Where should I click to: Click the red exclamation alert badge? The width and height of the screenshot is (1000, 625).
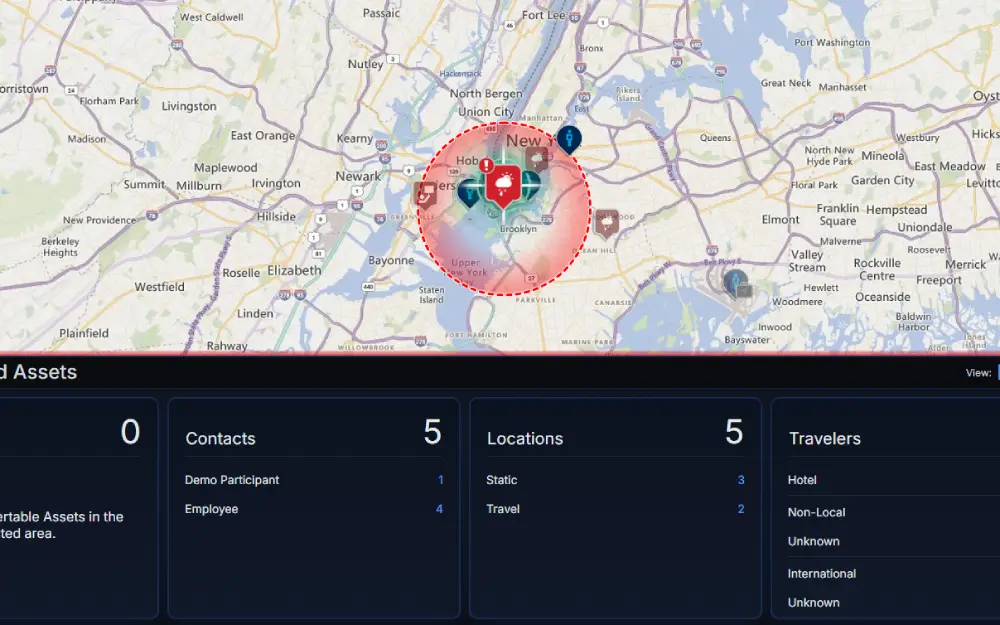coord(487,166)
